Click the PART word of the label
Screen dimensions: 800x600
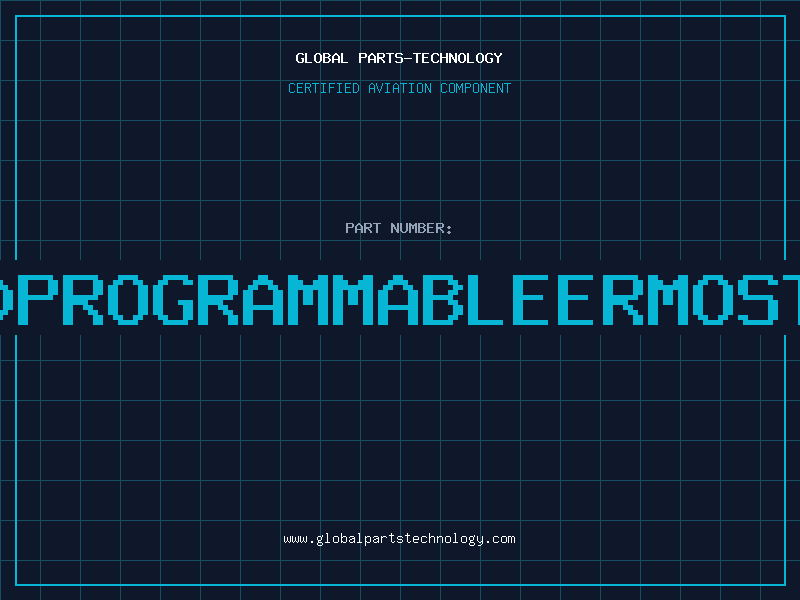click(363, 228)
